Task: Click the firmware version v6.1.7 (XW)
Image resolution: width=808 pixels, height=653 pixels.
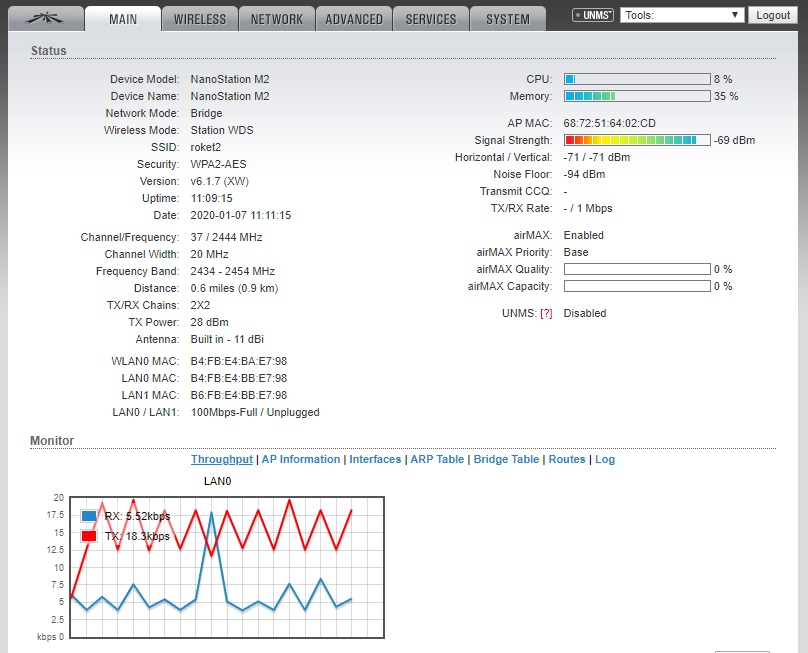Action: click(220, 181)
